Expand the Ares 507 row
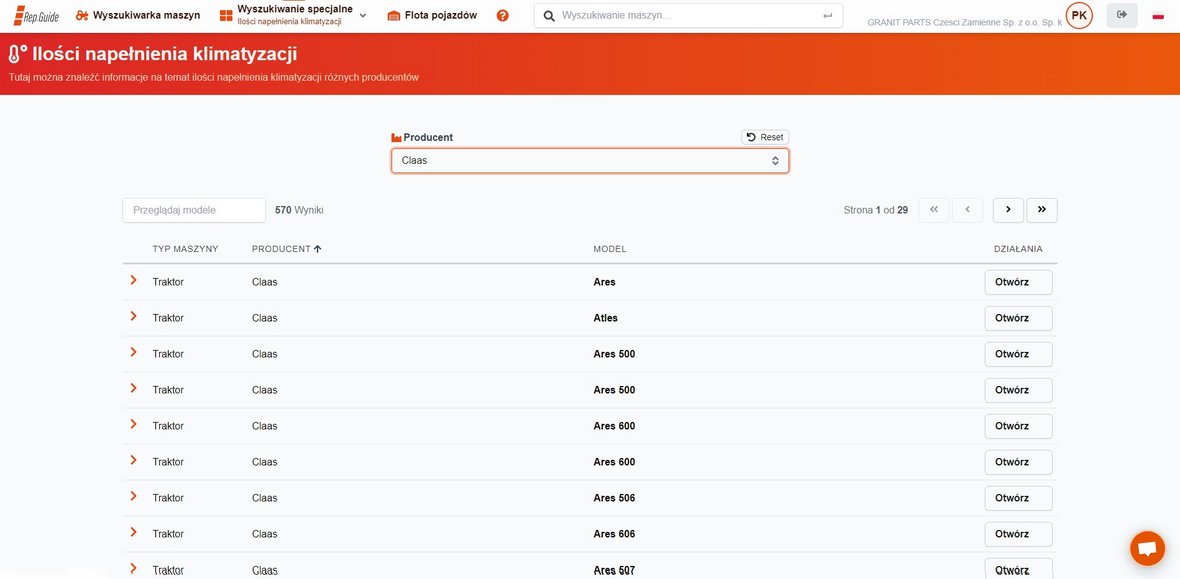1180x579 pixels. [133, 568]
